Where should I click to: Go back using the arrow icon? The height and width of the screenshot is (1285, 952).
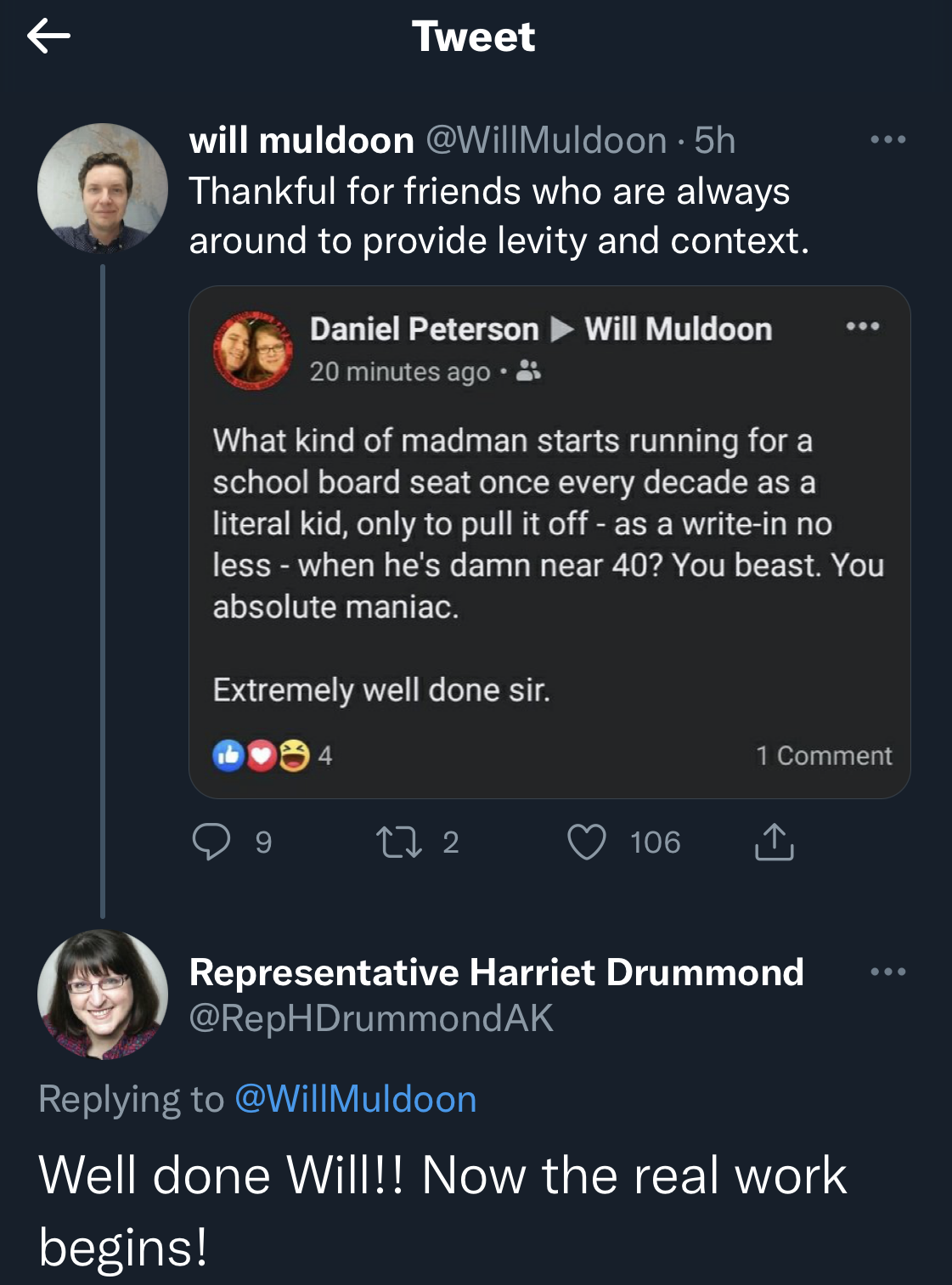[x=48, y=37]
